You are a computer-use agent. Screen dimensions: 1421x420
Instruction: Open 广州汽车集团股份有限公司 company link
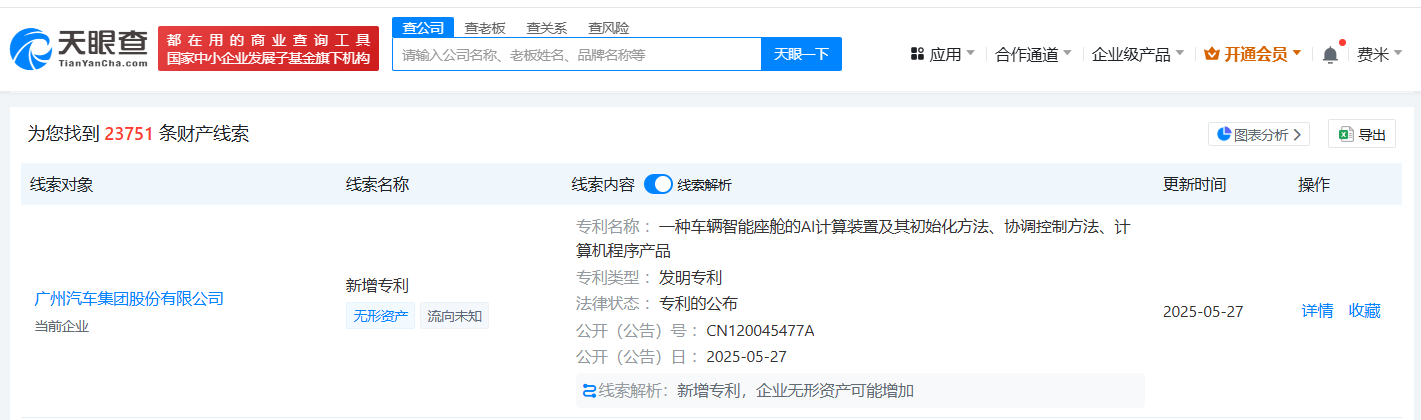pyautogui.click(x=129, y=298)
